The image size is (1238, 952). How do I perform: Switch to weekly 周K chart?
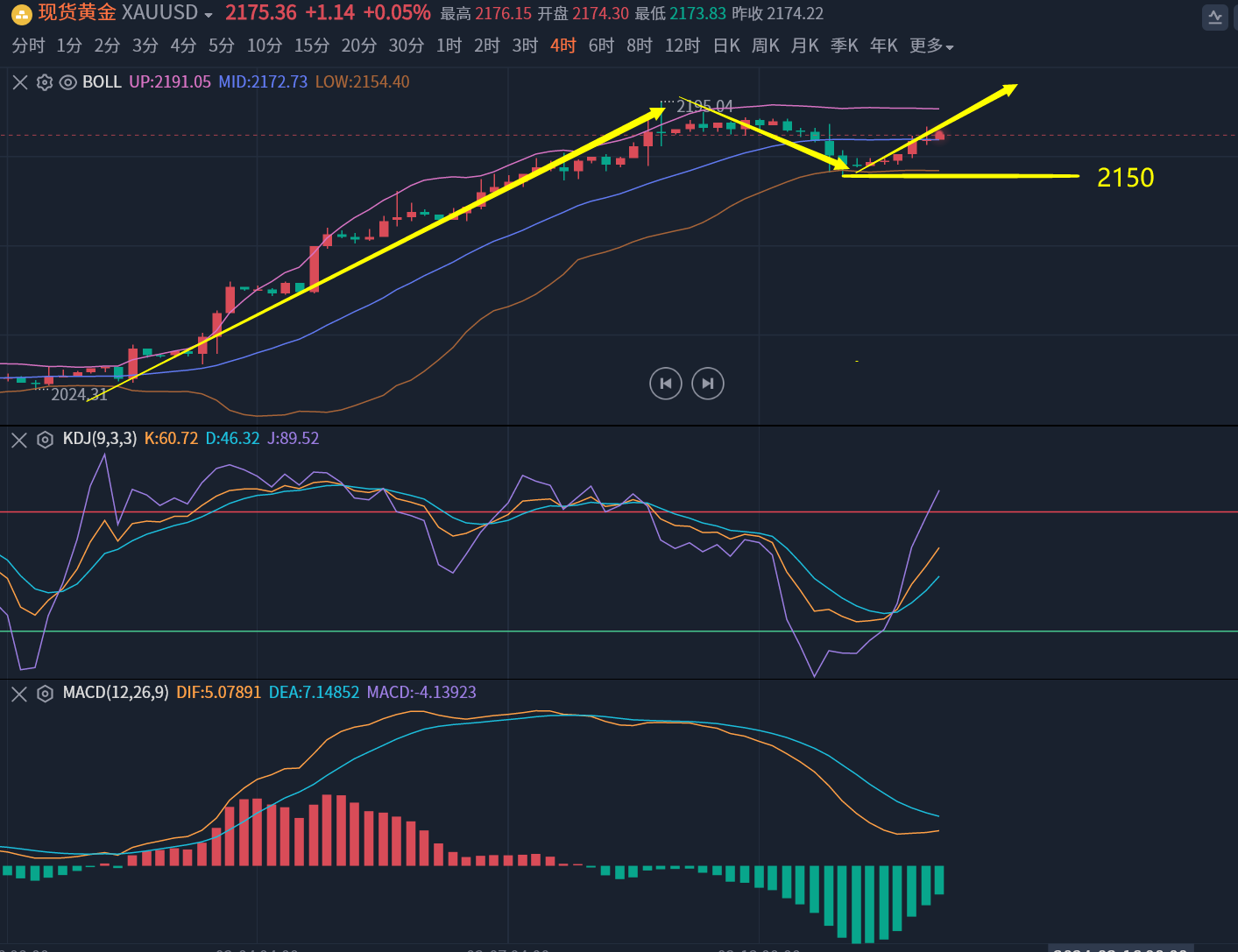(766, 46)
